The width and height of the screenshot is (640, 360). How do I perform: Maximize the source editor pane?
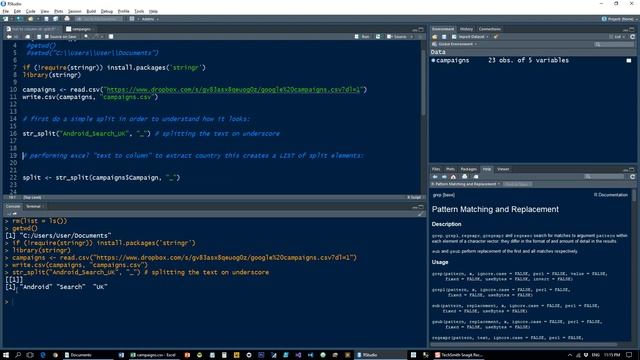(x=421, y=29)
